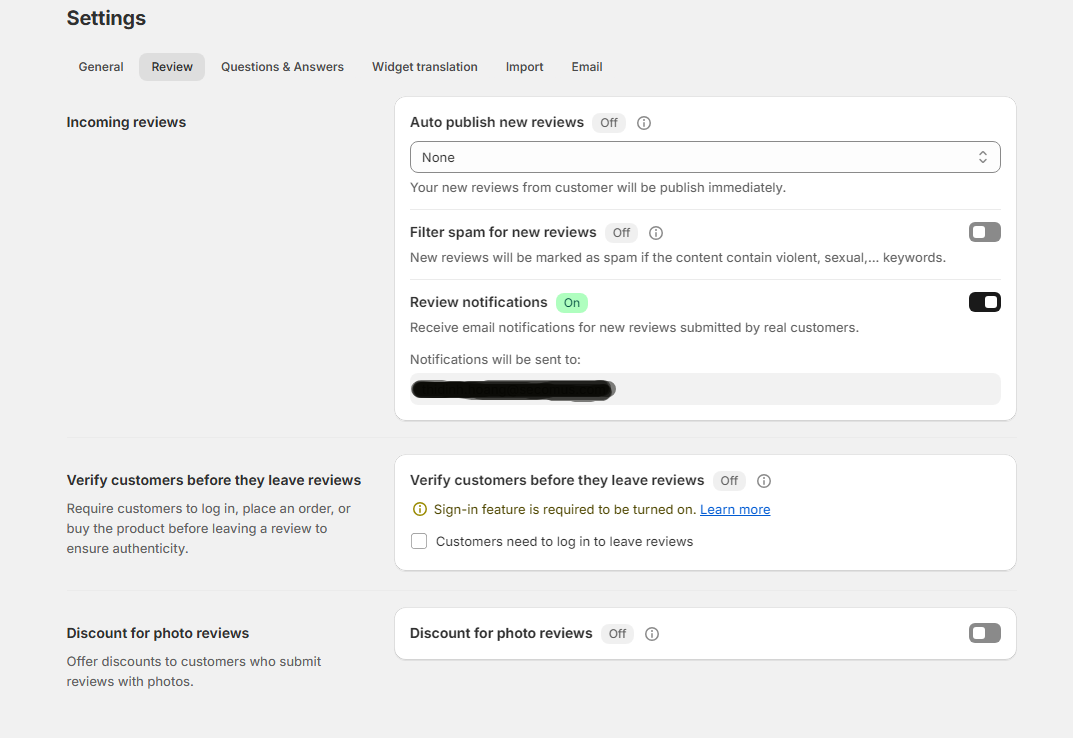Click the On badge next to Review notifications
The height and width of the screenshot is (738, 1073).
(571, 303)
